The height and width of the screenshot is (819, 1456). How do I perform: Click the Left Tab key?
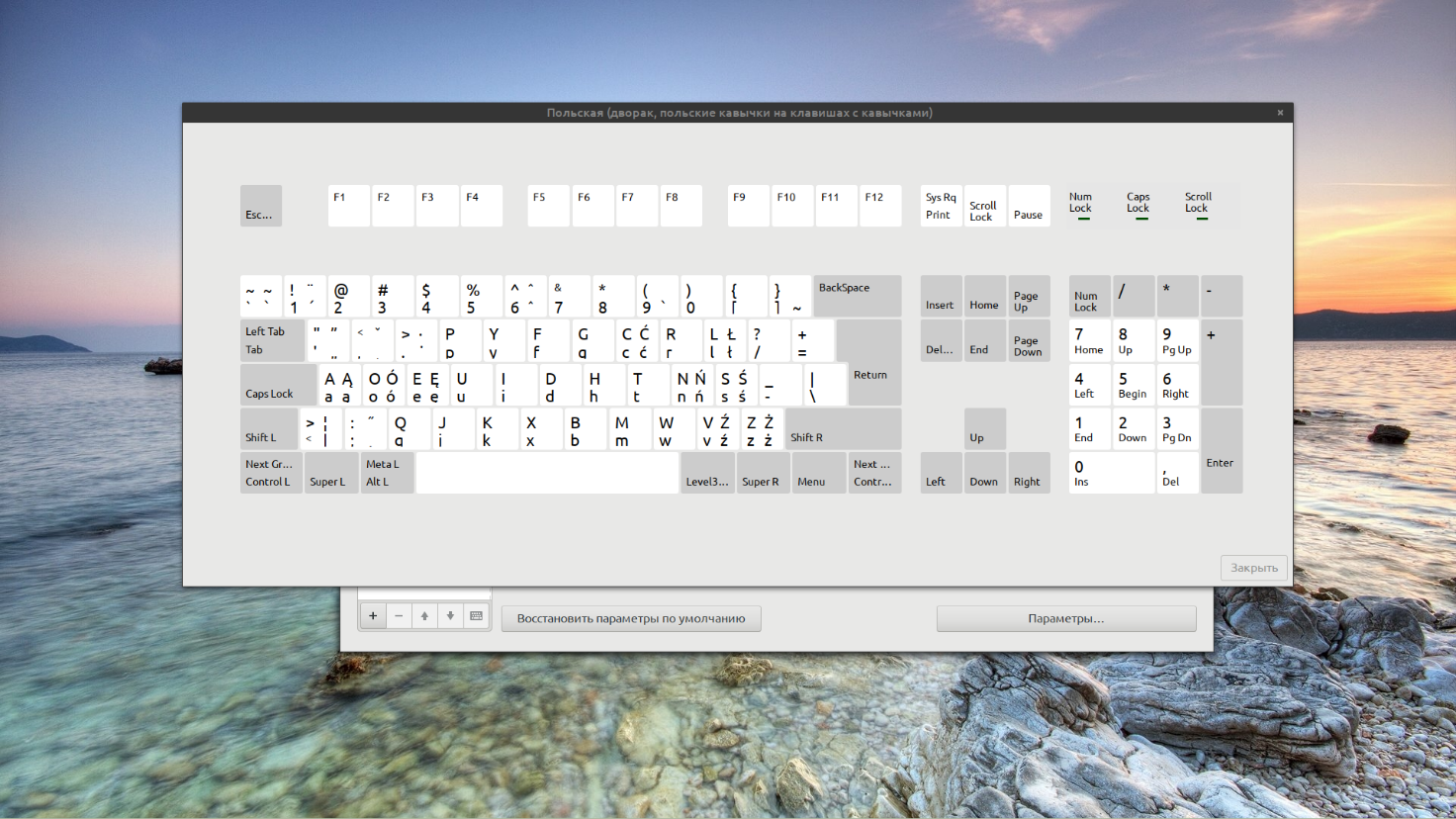click(x=272, y=340)
